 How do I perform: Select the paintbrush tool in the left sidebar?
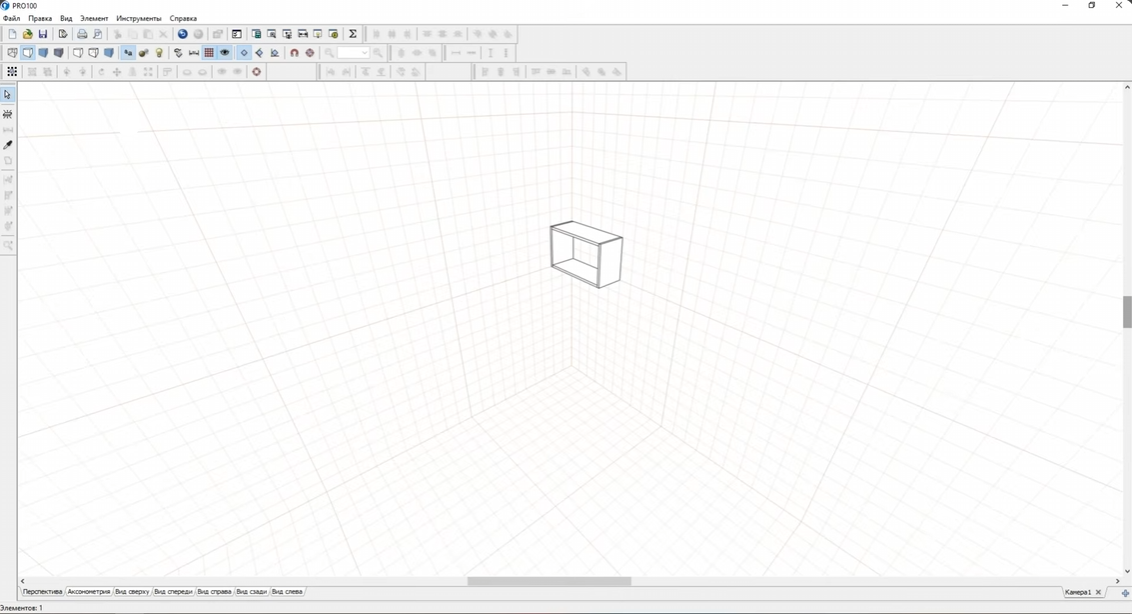pyautogui.click(x=8, y=145)
